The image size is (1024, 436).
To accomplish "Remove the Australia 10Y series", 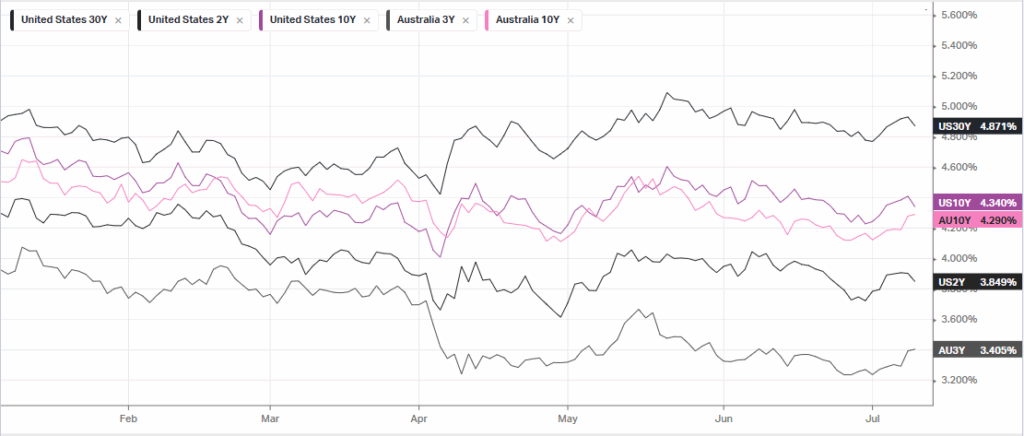I will point(571,20).
